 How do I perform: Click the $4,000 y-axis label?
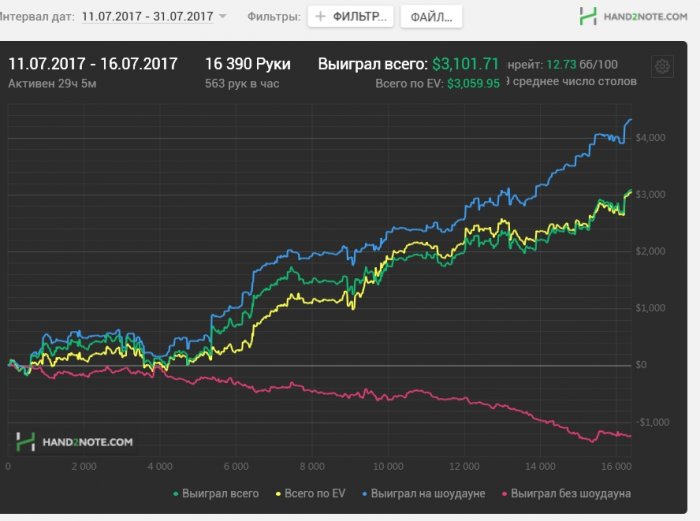click(x=650, y=138)
